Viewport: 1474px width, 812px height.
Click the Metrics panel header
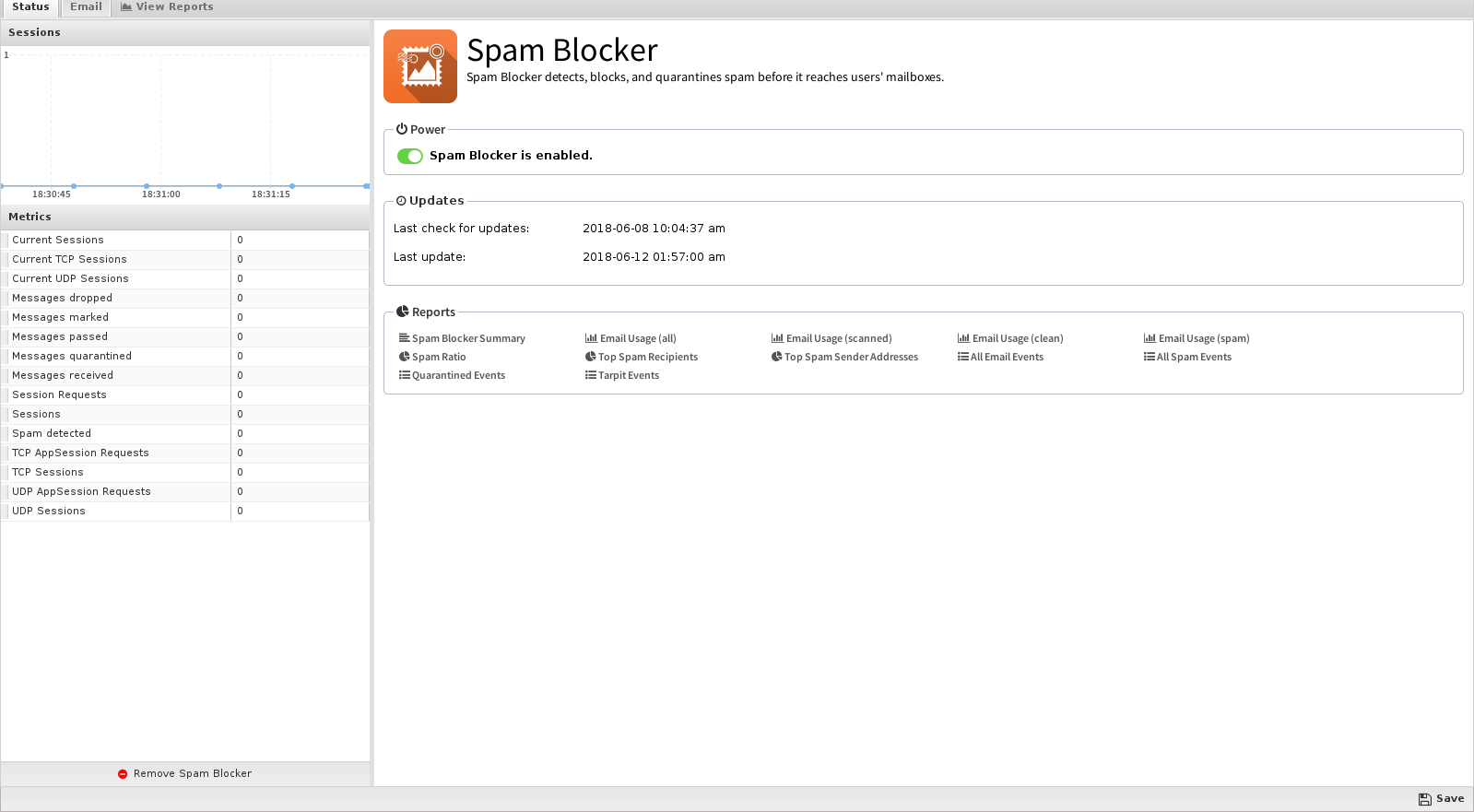tap(185, 217)
